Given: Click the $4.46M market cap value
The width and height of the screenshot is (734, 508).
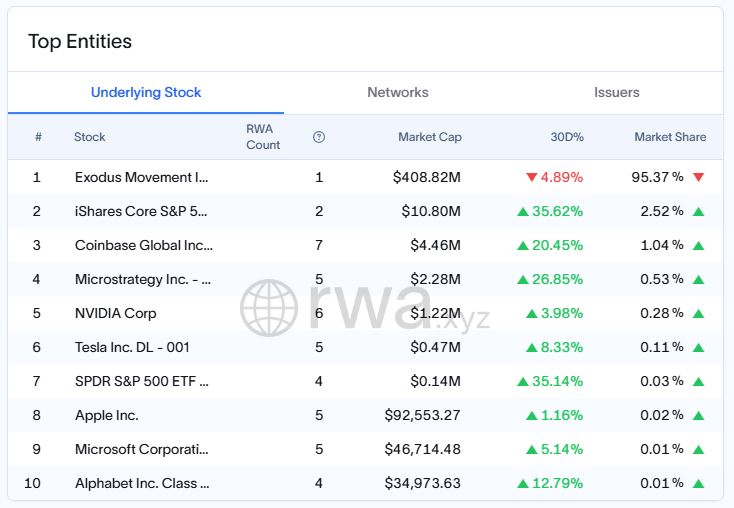Looking at the screenshot, I should [435, 245].
